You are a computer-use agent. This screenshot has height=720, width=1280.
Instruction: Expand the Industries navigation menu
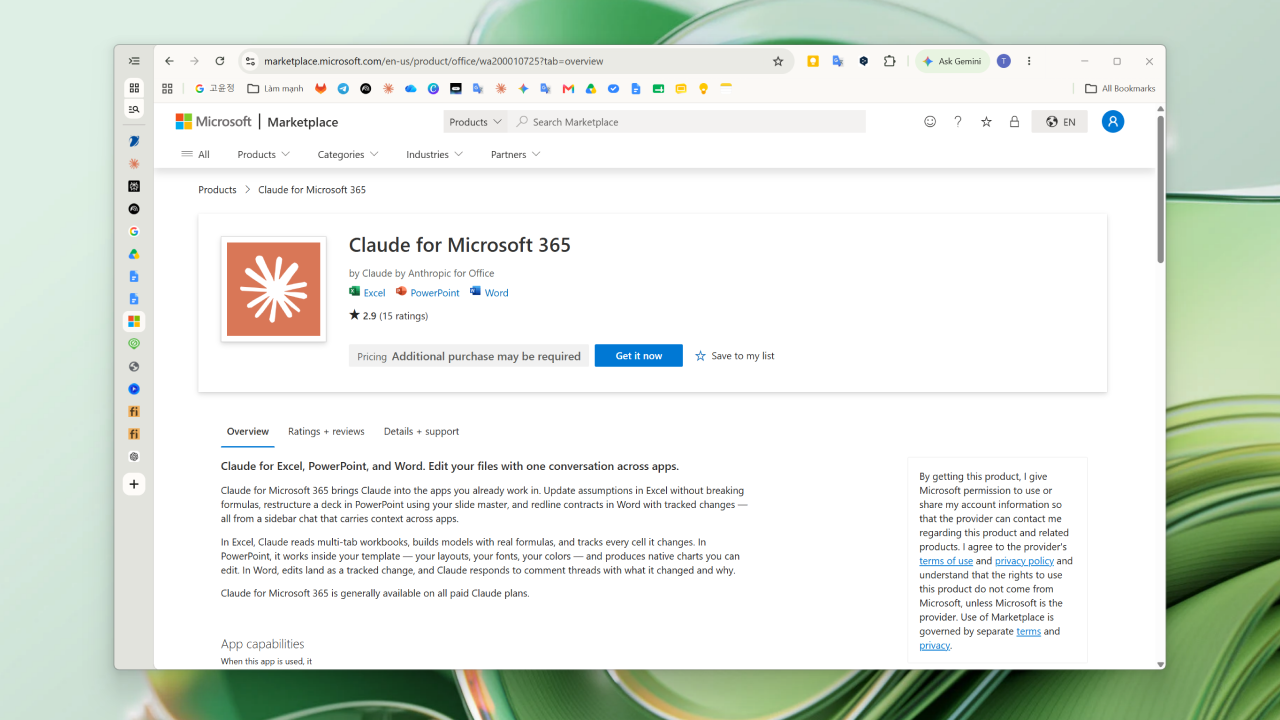435,154
